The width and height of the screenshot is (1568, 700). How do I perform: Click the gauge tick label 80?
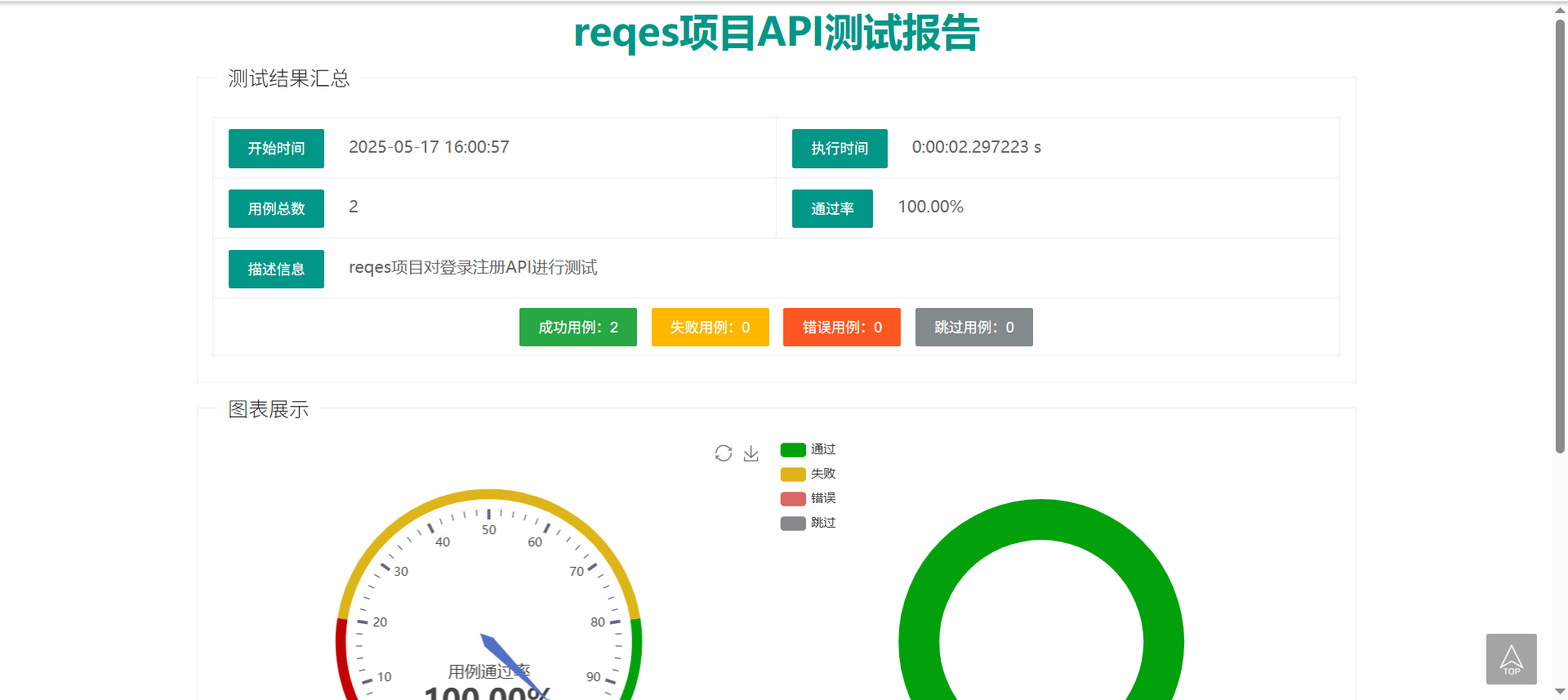click(x=598, y=622)
